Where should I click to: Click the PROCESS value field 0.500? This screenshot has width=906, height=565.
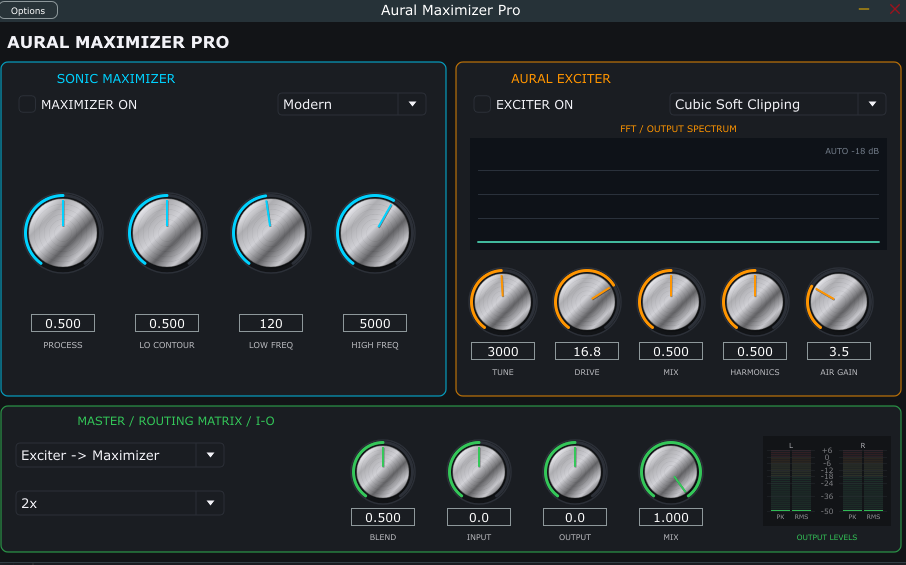63,324
